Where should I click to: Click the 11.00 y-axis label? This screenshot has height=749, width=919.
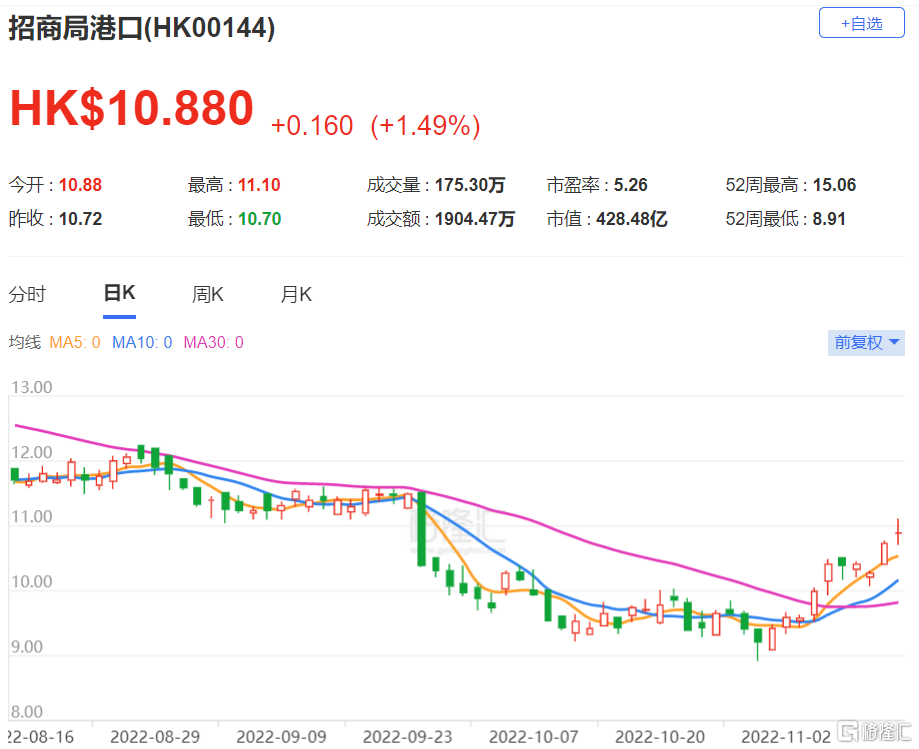point(32,517)
